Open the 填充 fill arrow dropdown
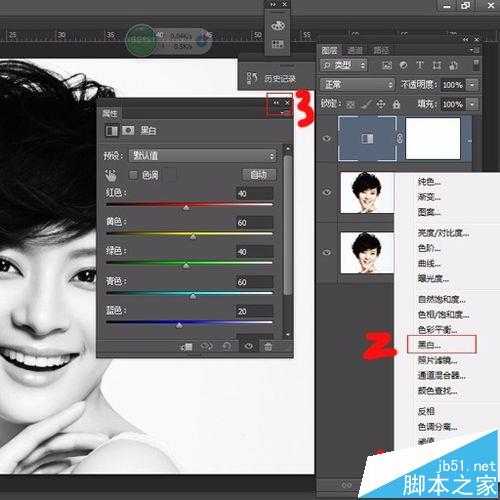This screenshot has width=500, height=500. [472, 105]
